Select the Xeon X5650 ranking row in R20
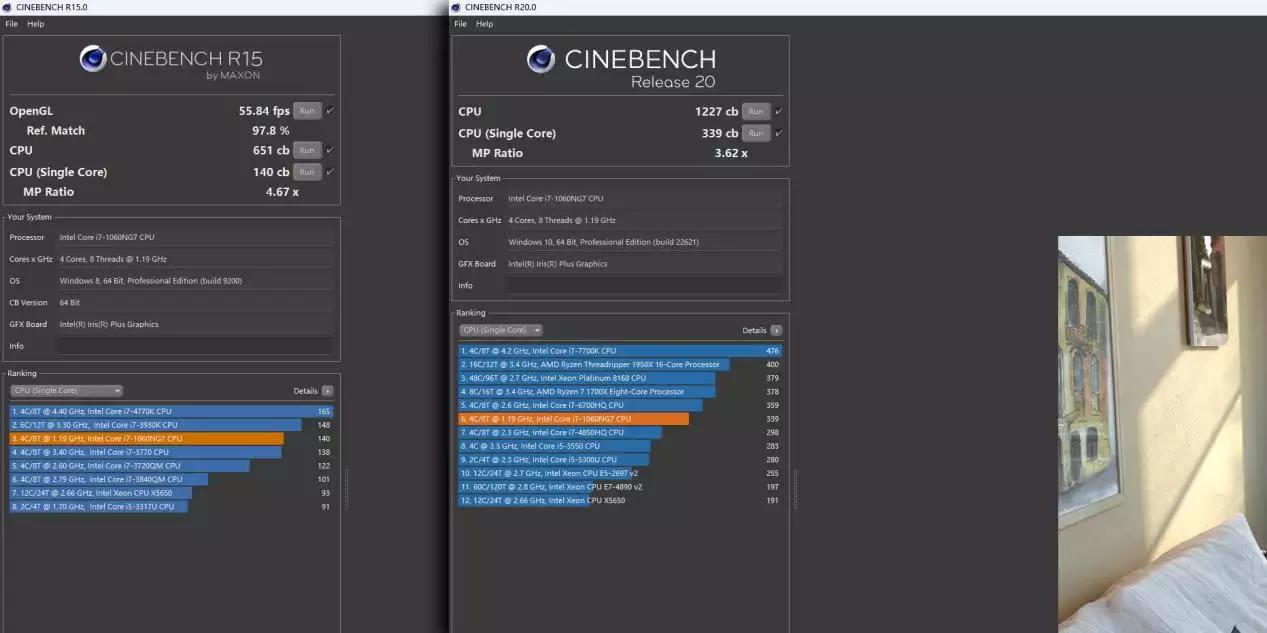 tap(620, 500)
